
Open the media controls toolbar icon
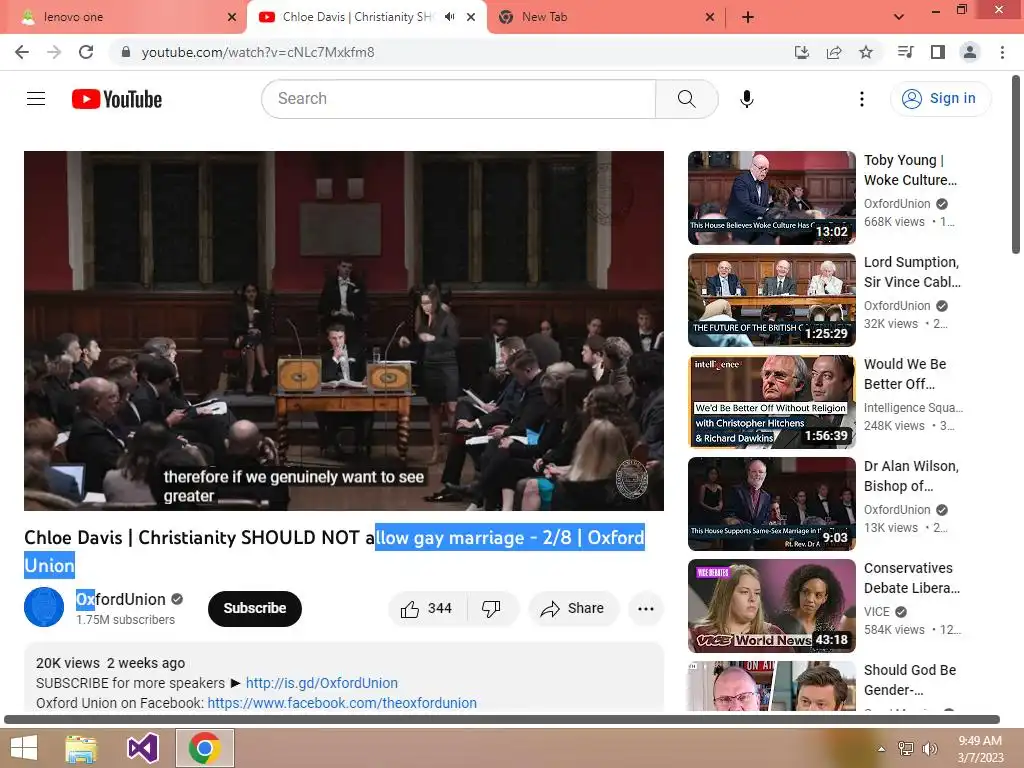pyautogui.click(x=906, y=52)
